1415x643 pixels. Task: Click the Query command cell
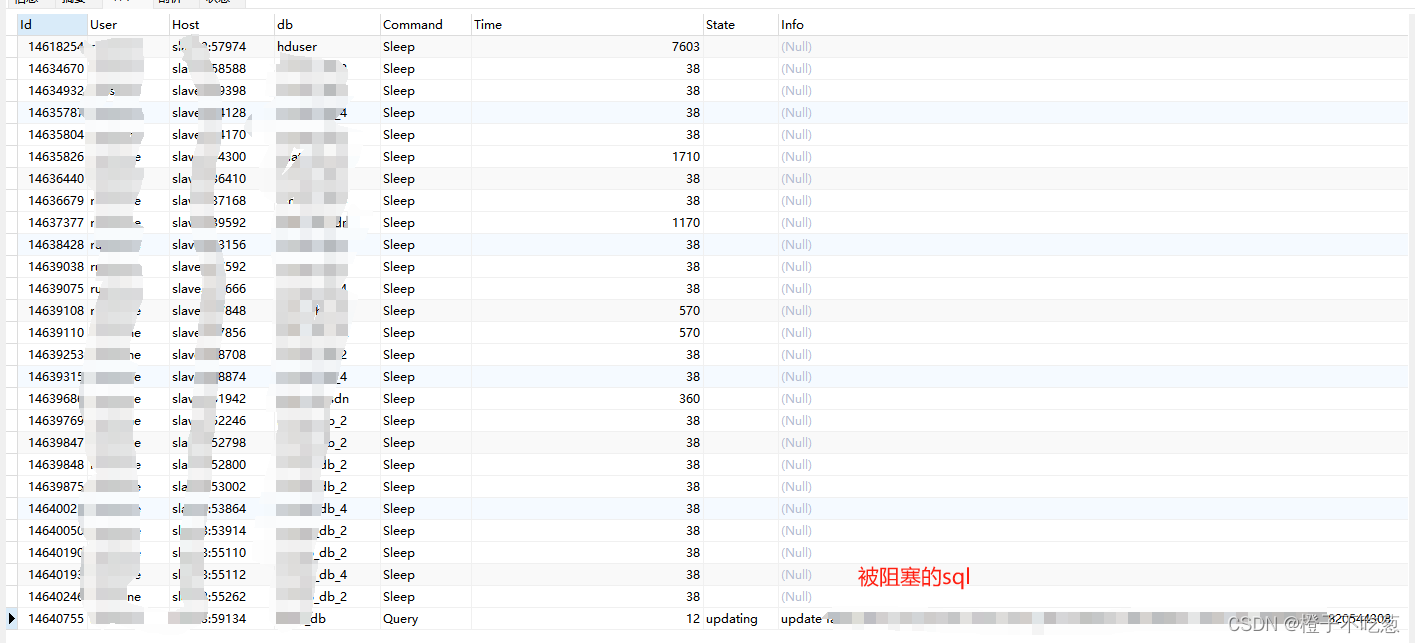click(x=400, y=619)
